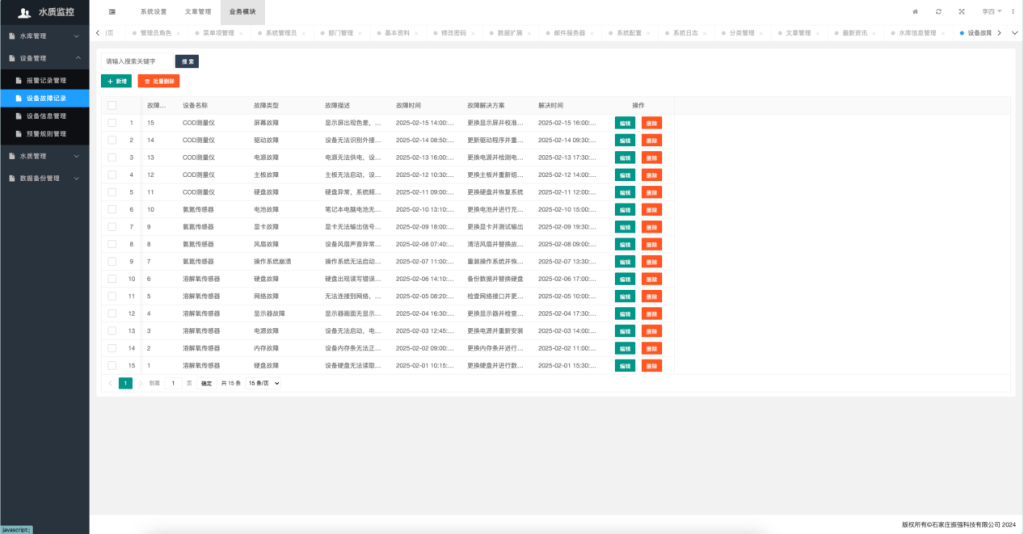Select the checkbox for row 15
The height and width of the screenshot is (534, 1024).
[112, 366]
